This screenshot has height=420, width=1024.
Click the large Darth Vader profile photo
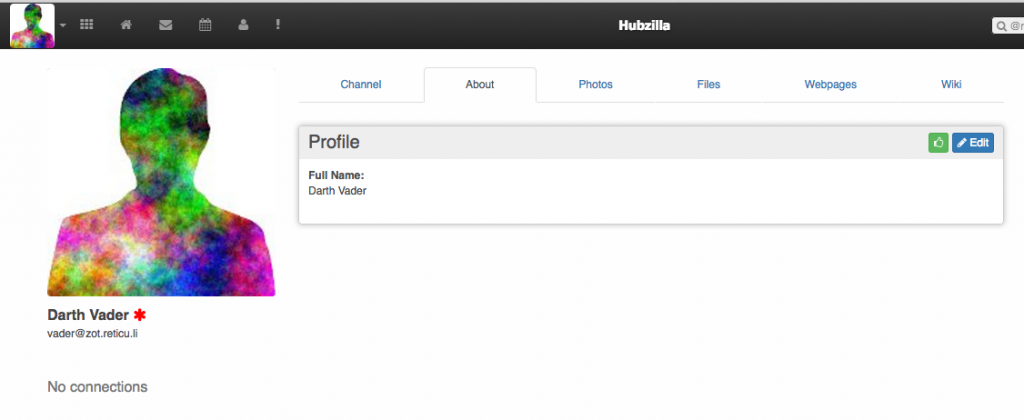pyautogui.click(x=161, y=182)
